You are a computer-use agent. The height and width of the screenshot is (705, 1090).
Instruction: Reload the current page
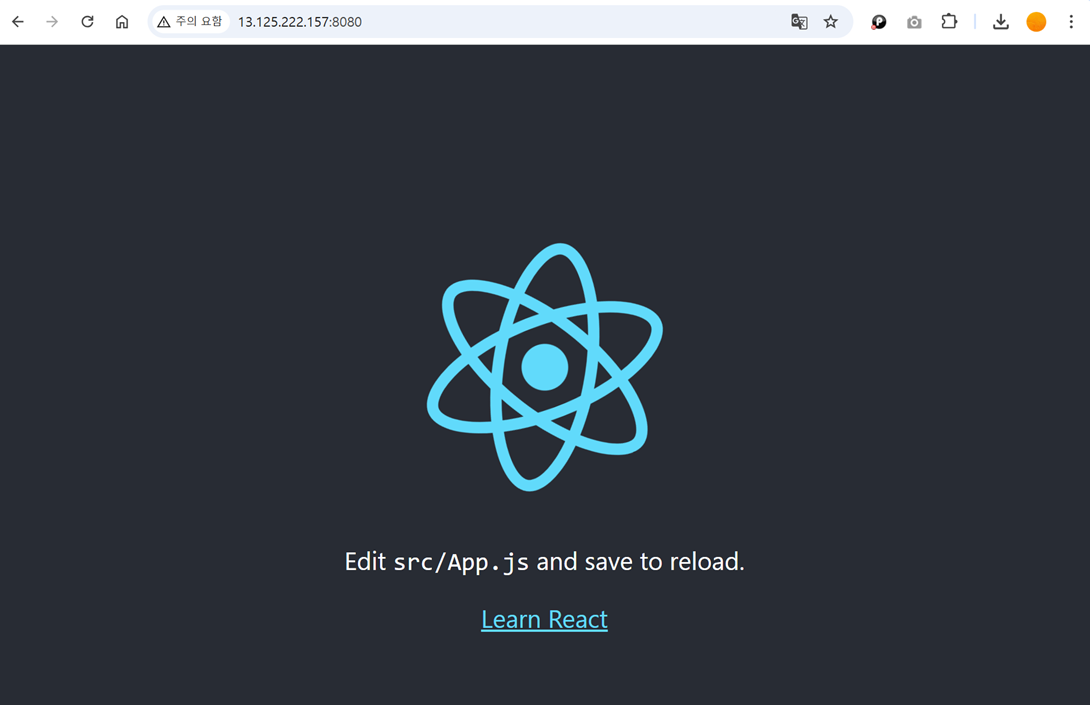click(87, 22)
